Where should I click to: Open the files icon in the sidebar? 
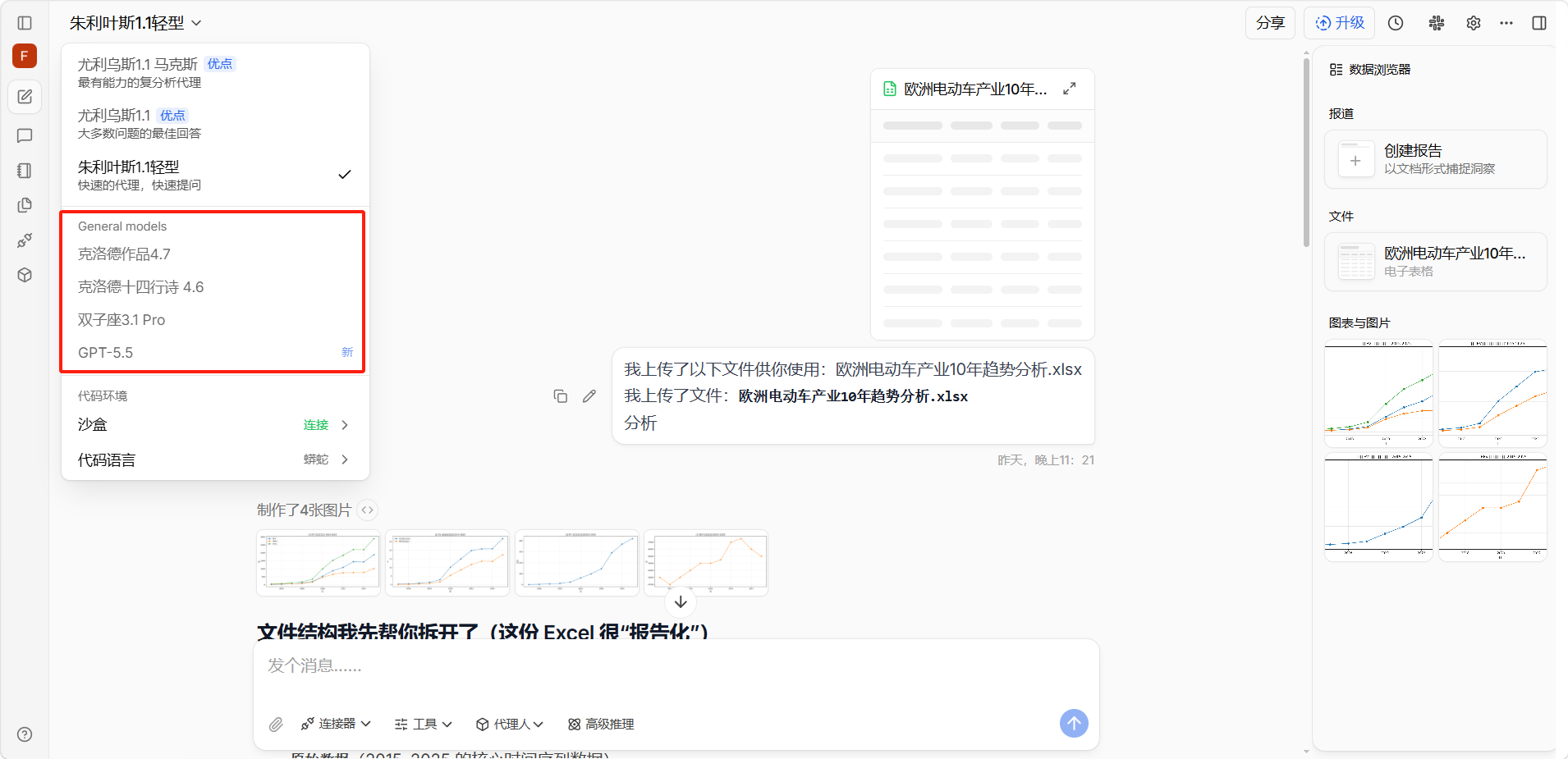coord(25,205)
